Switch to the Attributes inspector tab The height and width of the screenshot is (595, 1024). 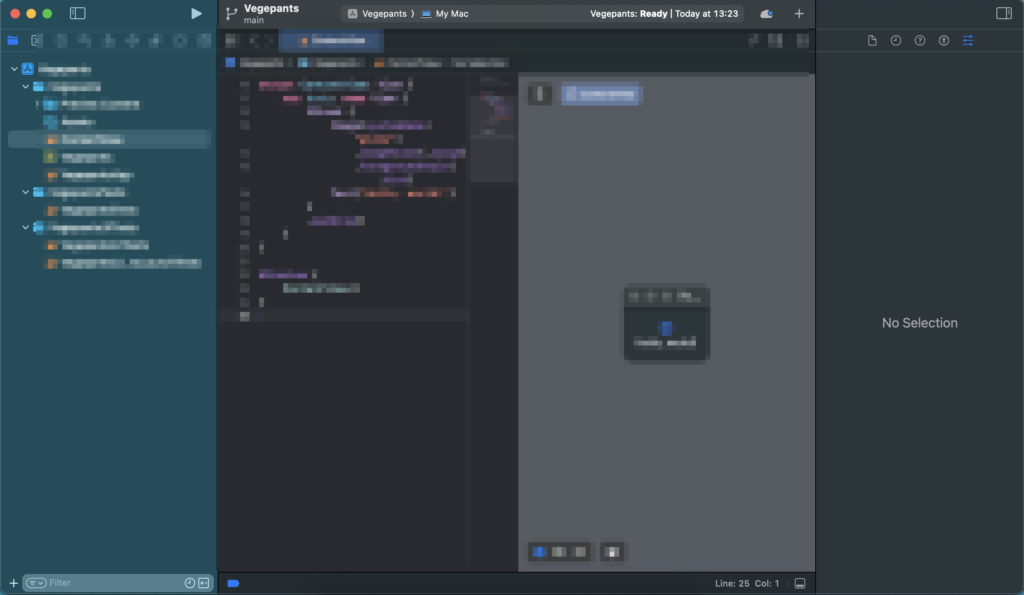(x=968, y=41)
